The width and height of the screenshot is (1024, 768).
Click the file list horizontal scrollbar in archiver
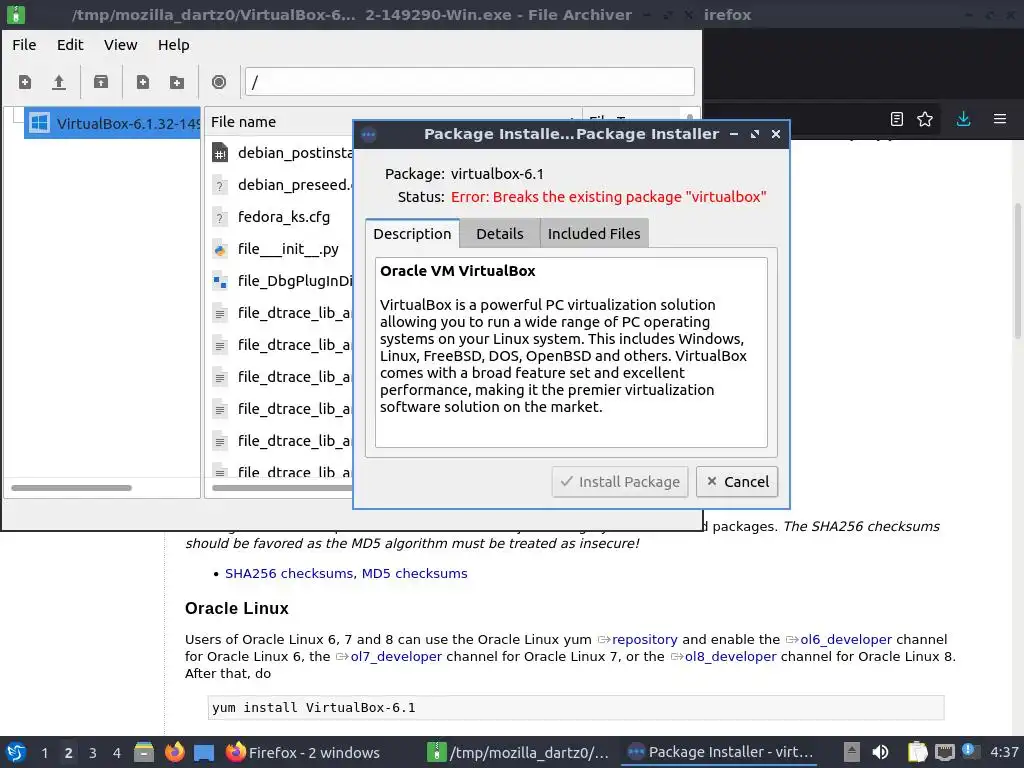click(x=281, y=488)
